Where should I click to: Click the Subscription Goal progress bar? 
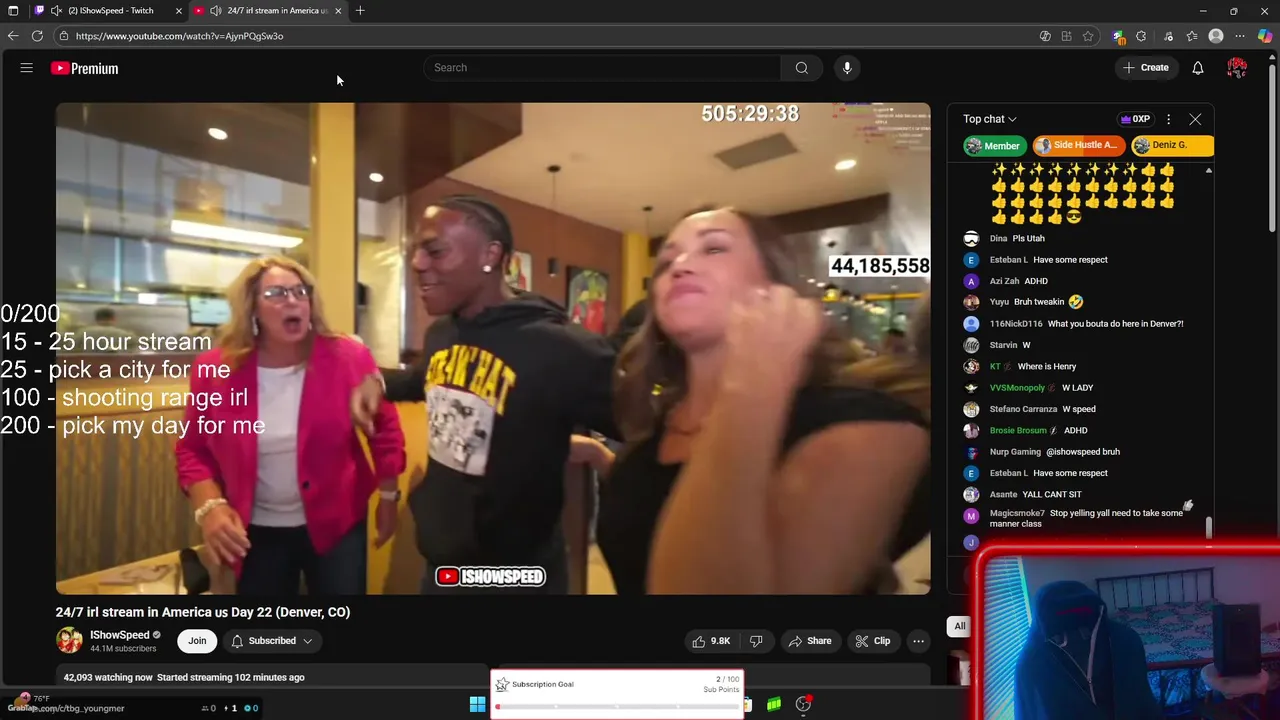(x=617, y=707)
